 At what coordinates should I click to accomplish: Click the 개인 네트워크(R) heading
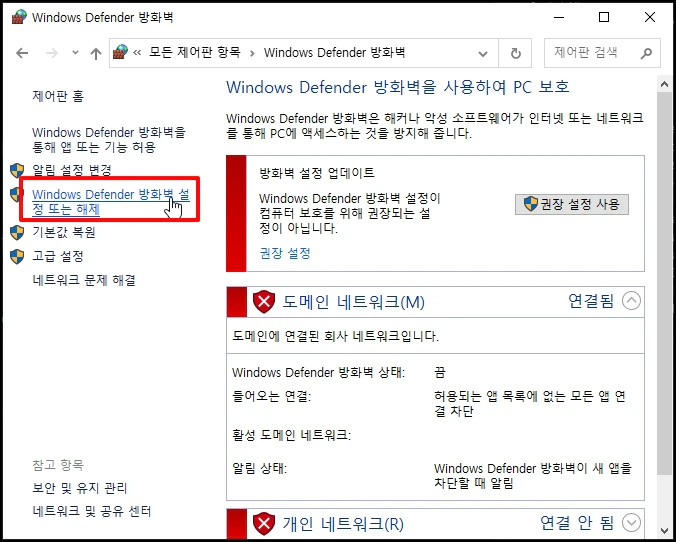point(343,524)
